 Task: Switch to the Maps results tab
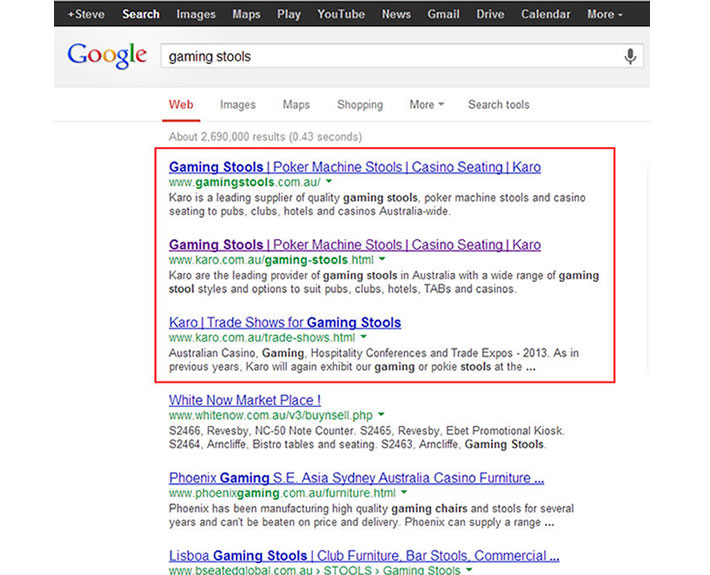tap(296, 105)
